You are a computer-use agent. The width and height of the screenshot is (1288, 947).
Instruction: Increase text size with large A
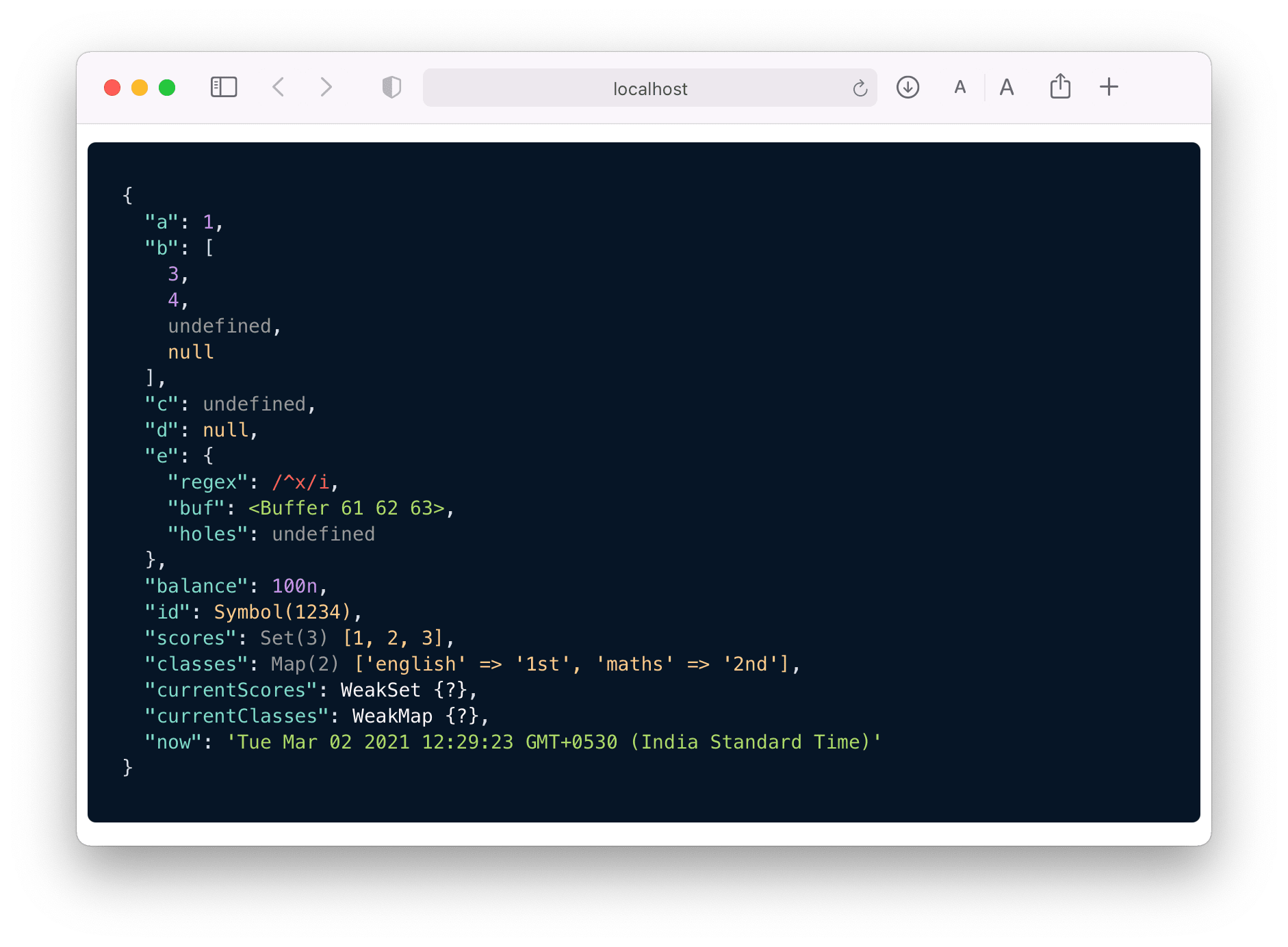(1006, 88)
